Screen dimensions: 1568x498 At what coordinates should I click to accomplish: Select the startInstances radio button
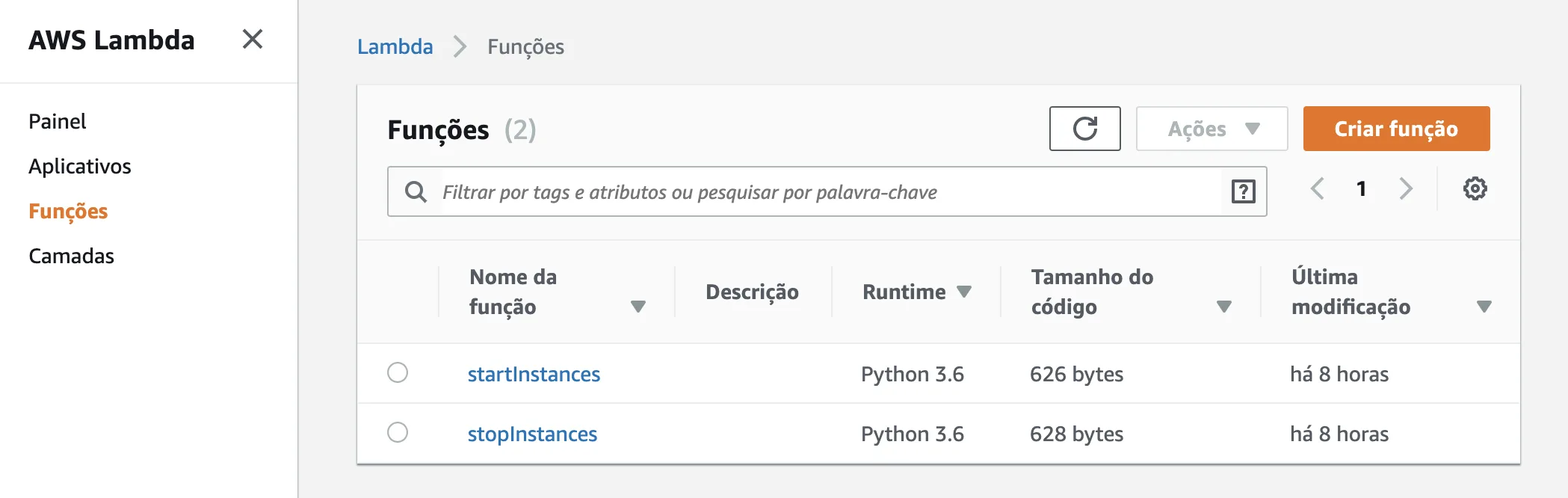(398, 372)
